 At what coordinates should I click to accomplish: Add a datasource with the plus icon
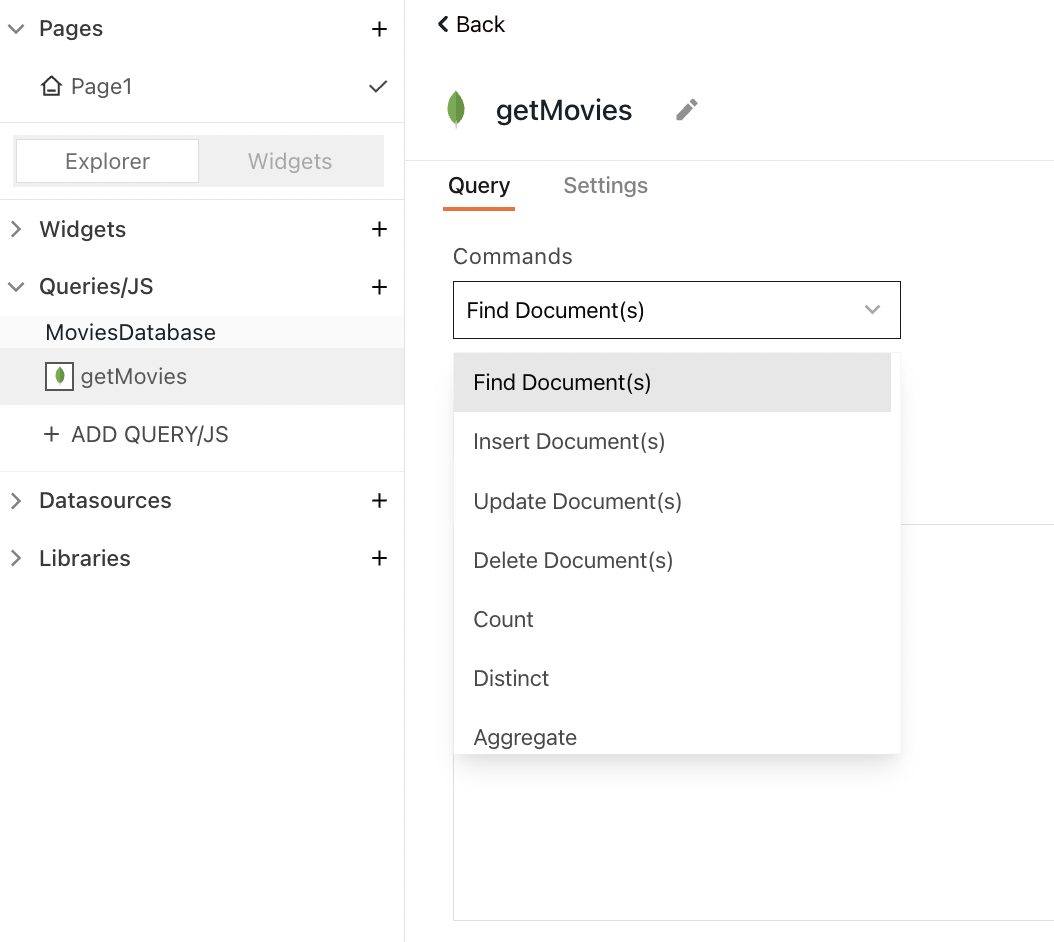click(x=379, y=500)
